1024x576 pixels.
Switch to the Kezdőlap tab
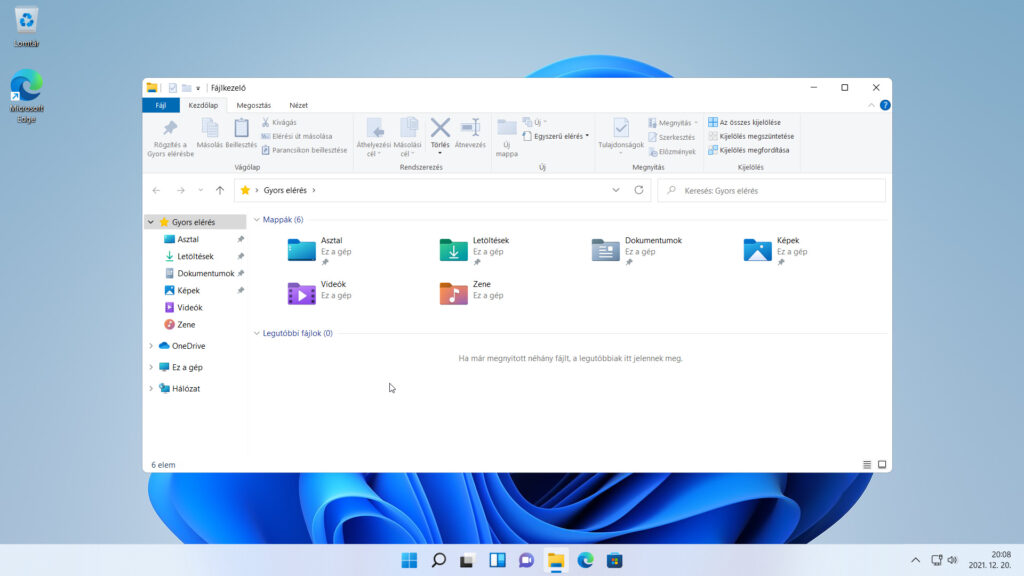point(203,105)
